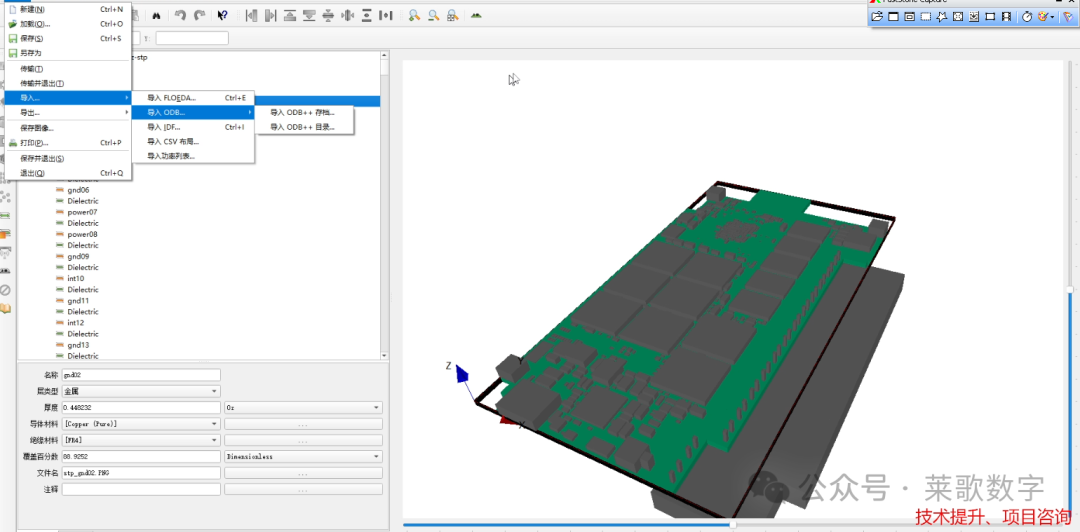Click 导入 ODB++ 目录... option

(304, 127)
